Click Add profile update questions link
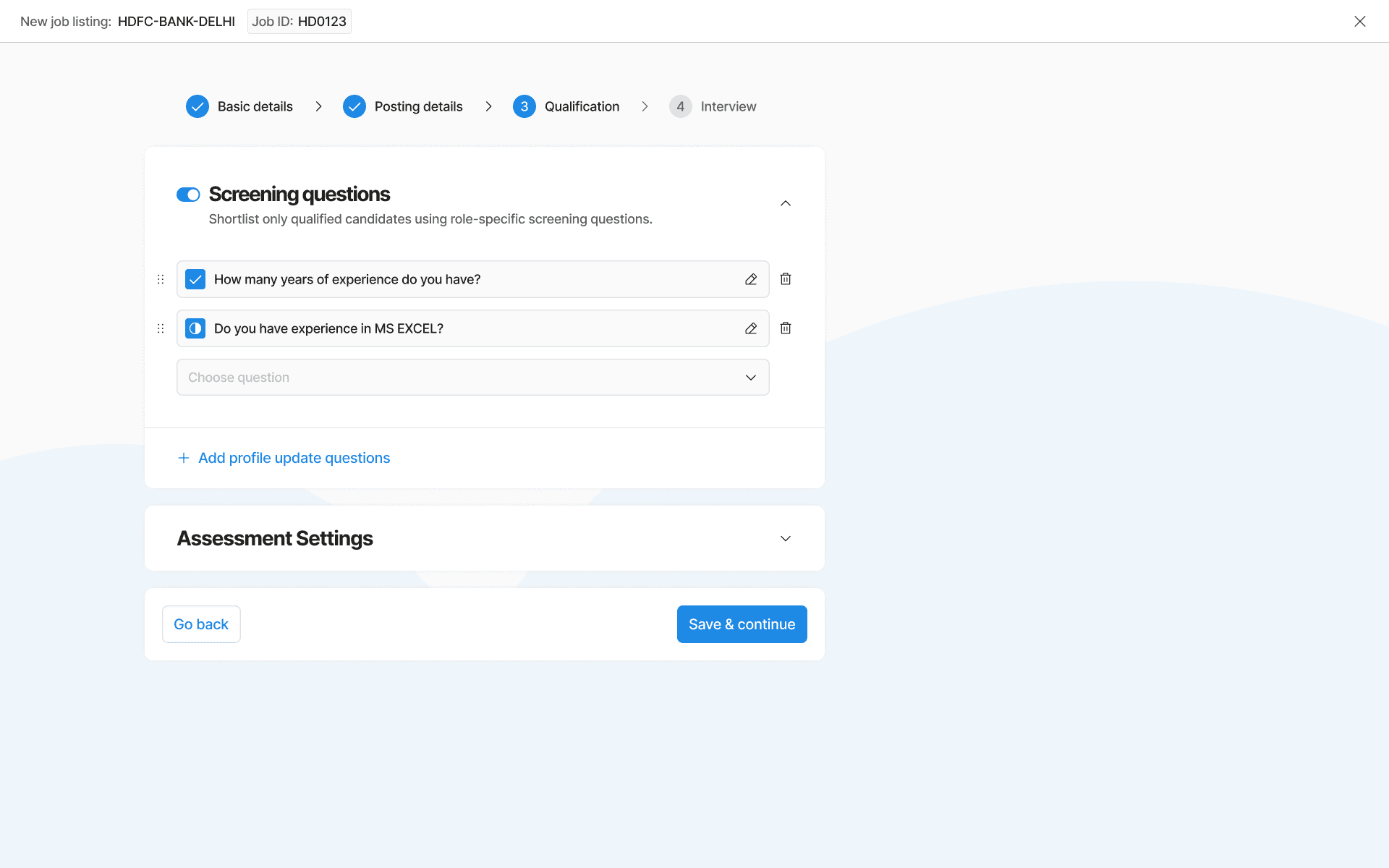This screenshot has height=868, width=1389. tap(294, 458)
